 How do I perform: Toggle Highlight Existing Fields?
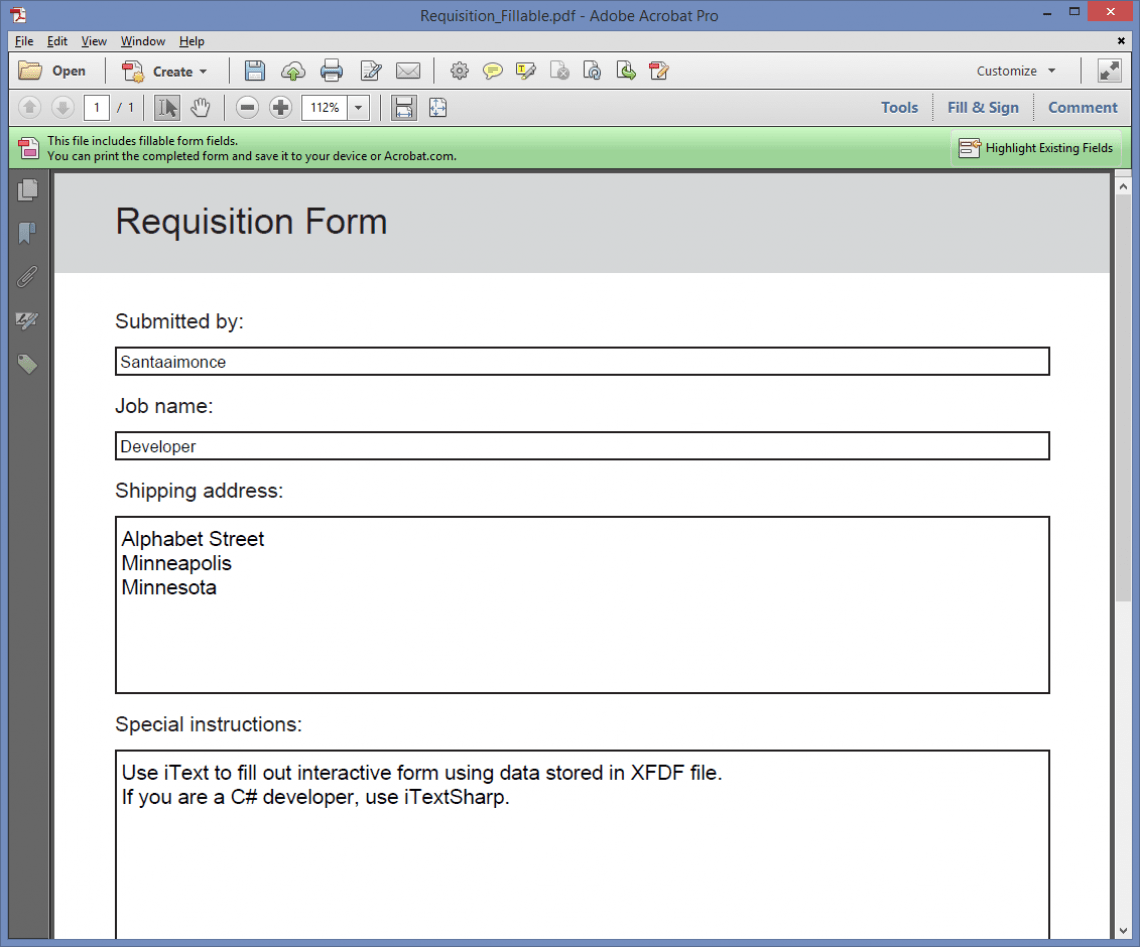pyautogui.click(x=1038, y=148)
